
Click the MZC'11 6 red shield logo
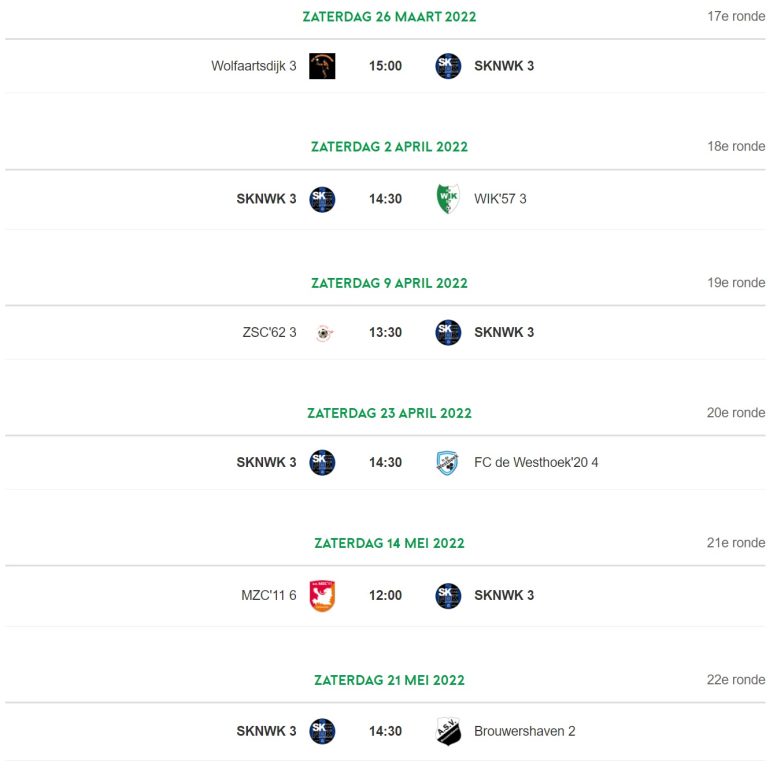point(322,596)
